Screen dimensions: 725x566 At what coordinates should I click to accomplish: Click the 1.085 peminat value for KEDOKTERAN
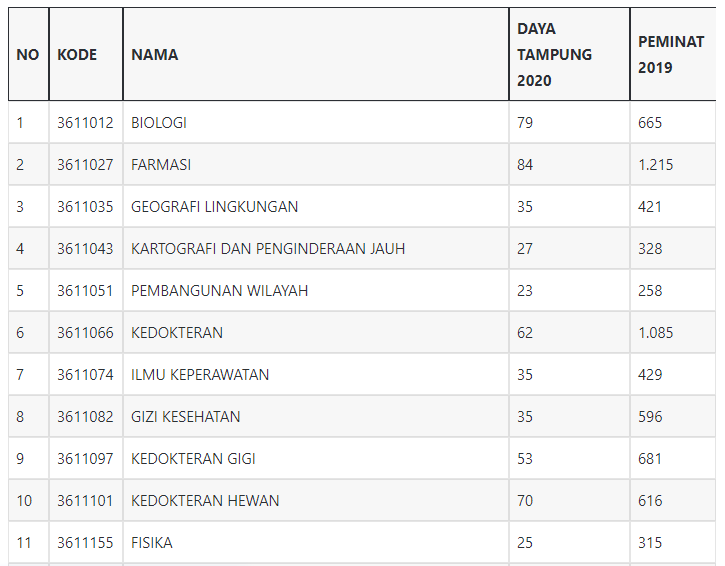656,332
